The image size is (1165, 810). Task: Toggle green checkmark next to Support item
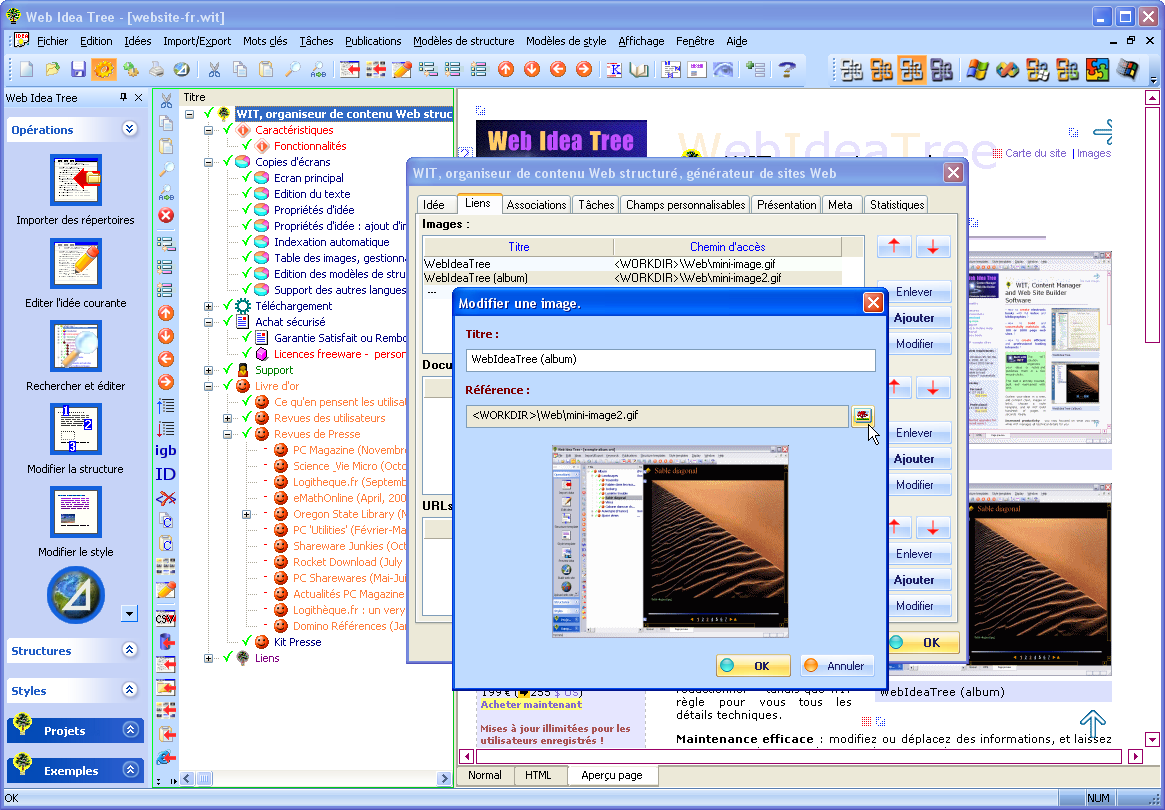[228, 370]
